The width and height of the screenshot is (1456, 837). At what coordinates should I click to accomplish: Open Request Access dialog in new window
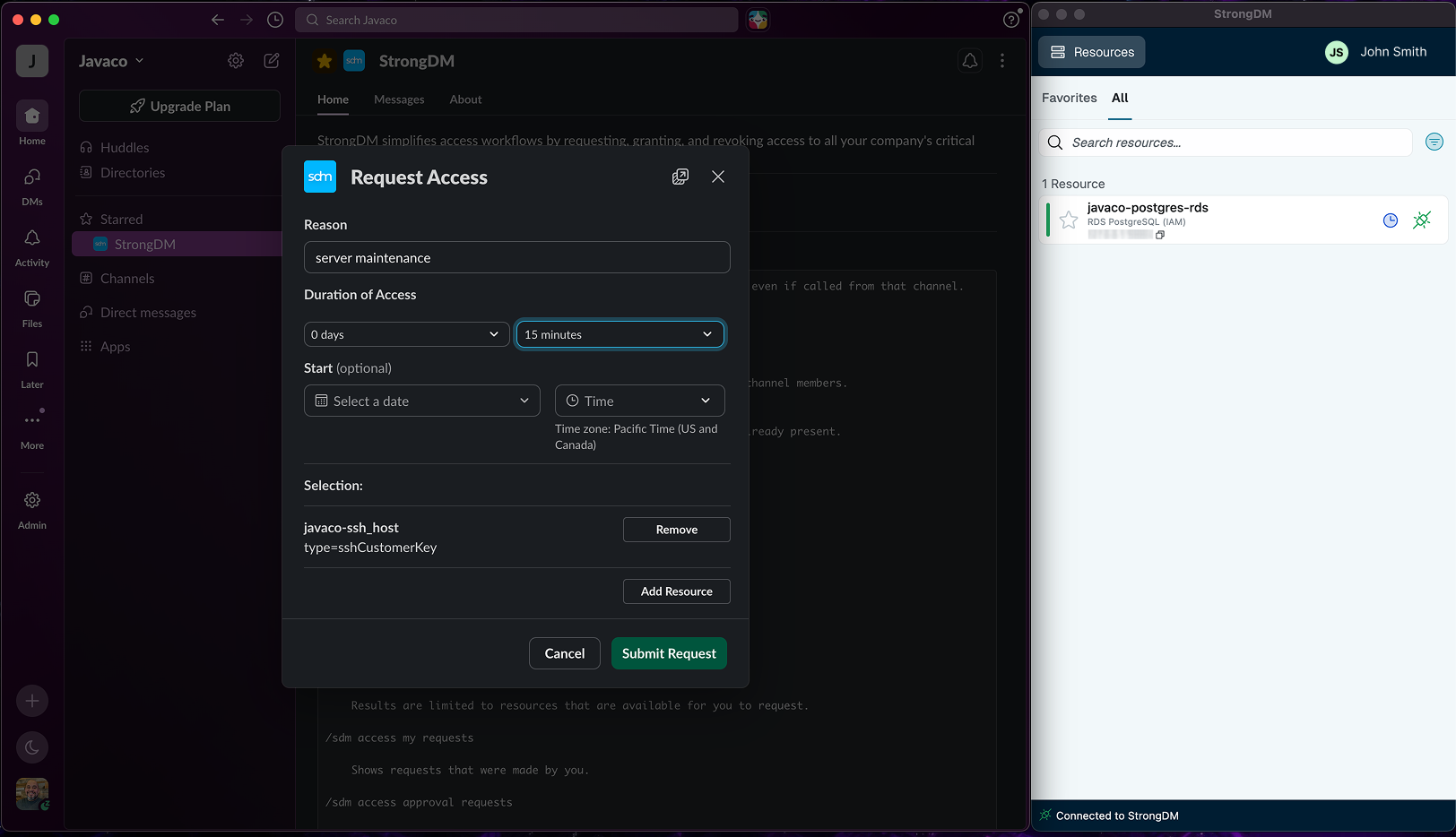pyautogui.click(x=680, y=177)
